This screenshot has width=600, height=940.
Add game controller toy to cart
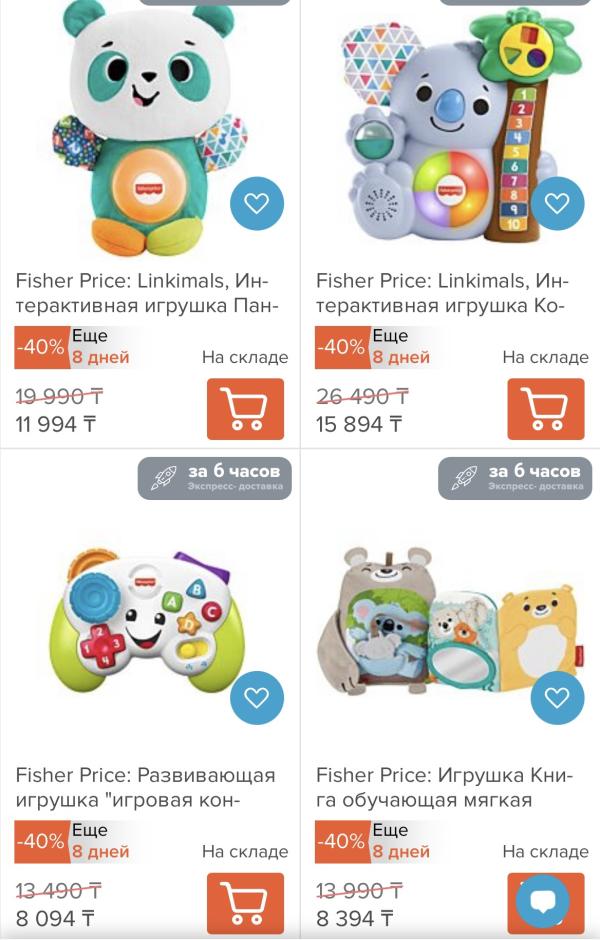tap(245, 902)
